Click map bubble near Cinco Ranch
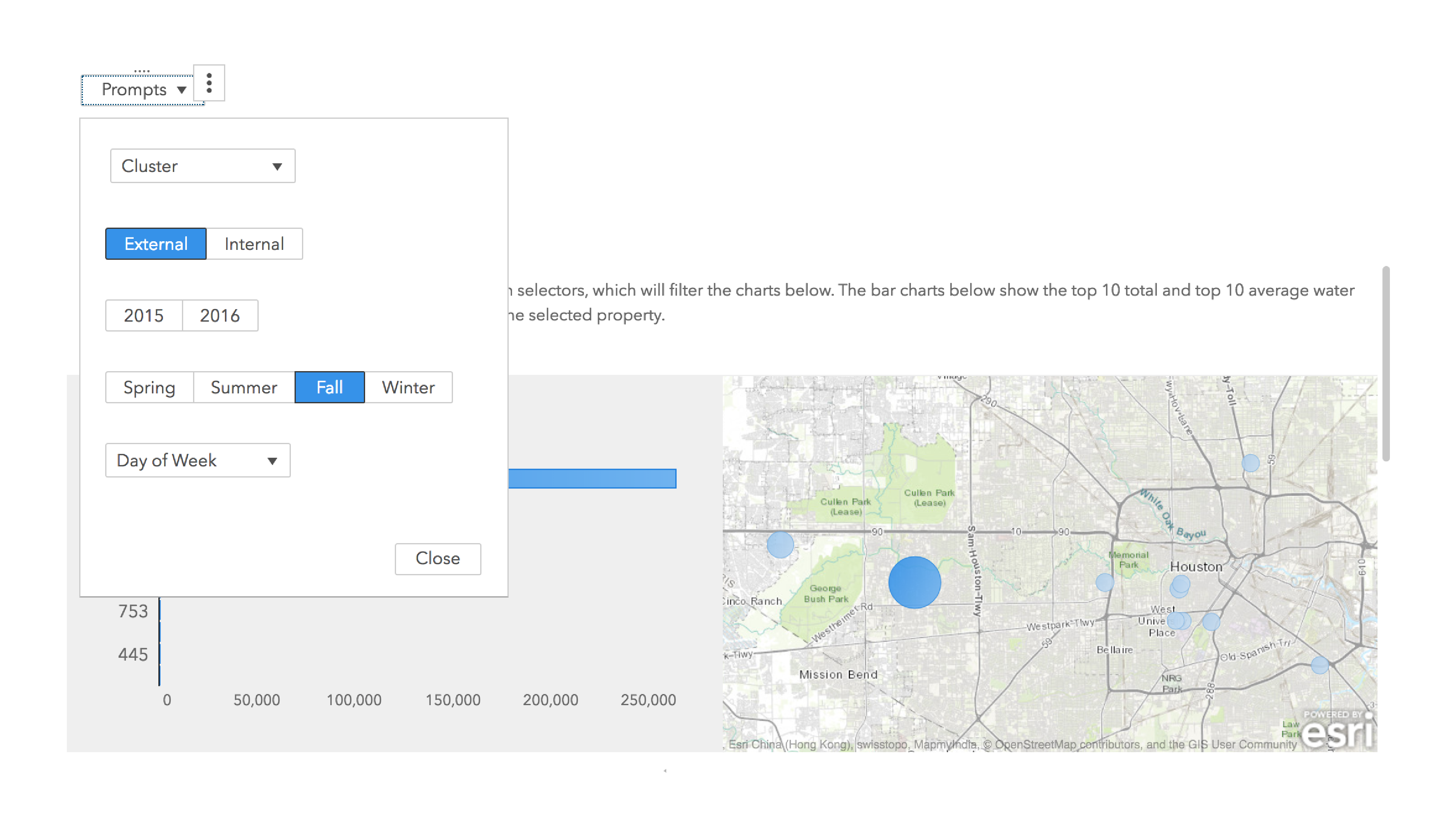 780,544
